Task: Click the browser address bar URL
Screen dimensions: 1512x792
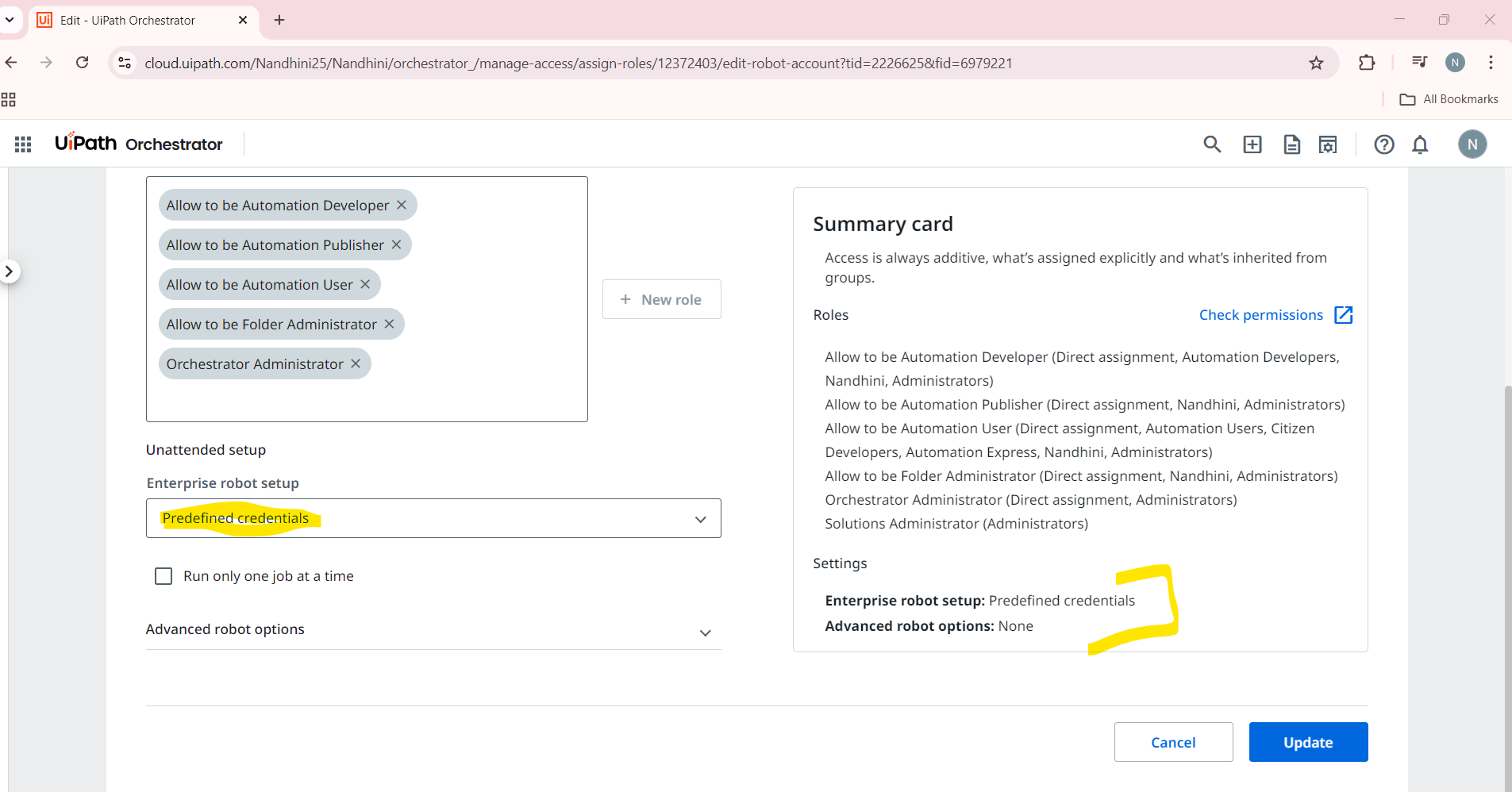Action: [x=578, y=63]
